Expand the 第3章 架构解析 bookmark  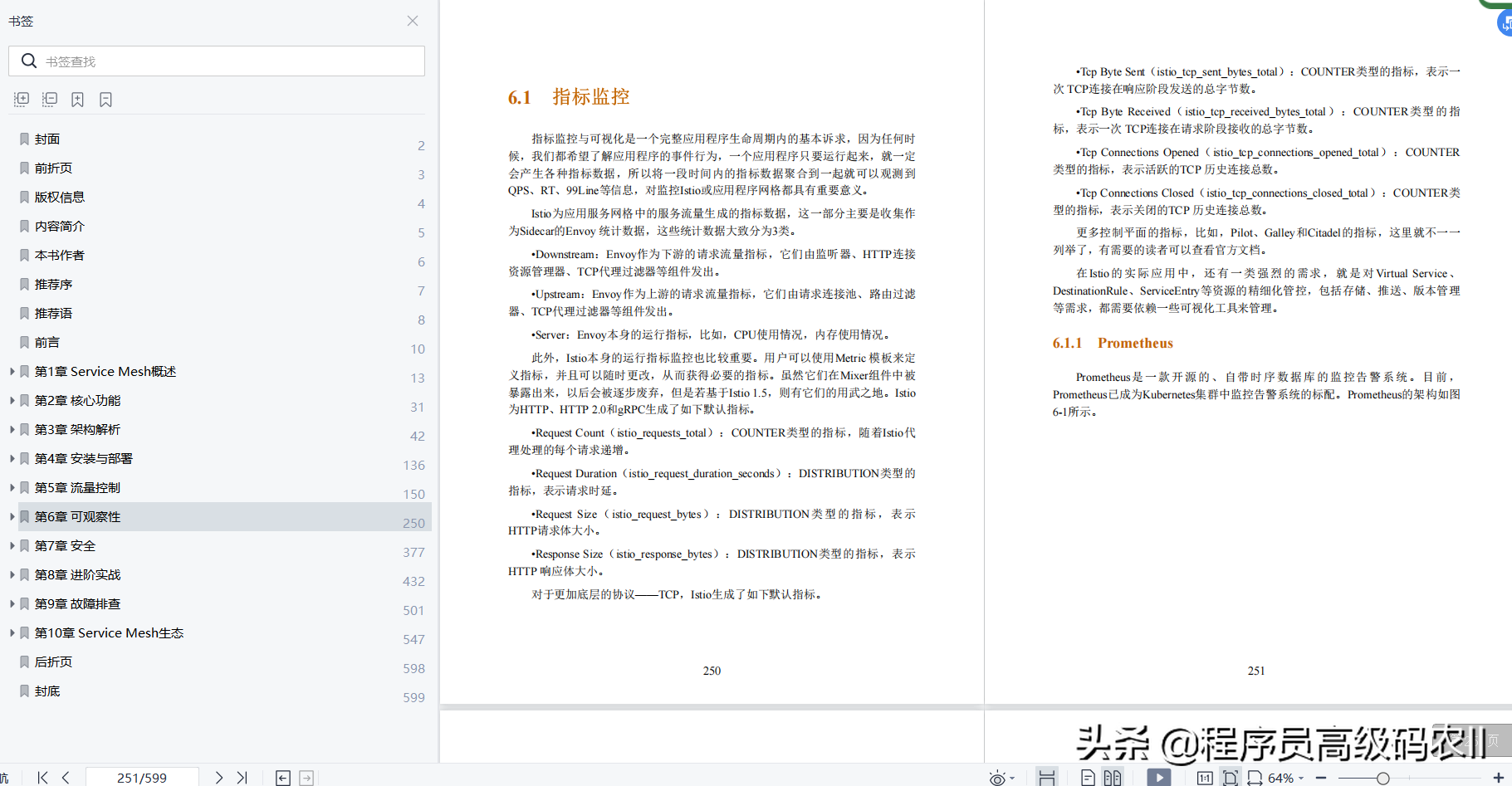point(12,429)
